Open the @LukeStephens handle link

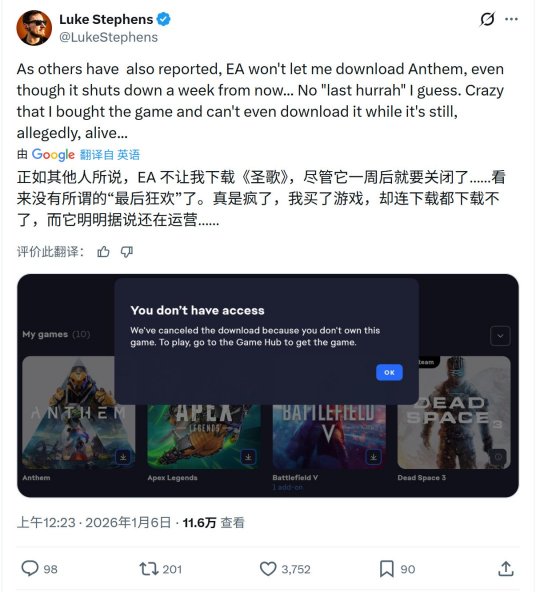(108, 37)
